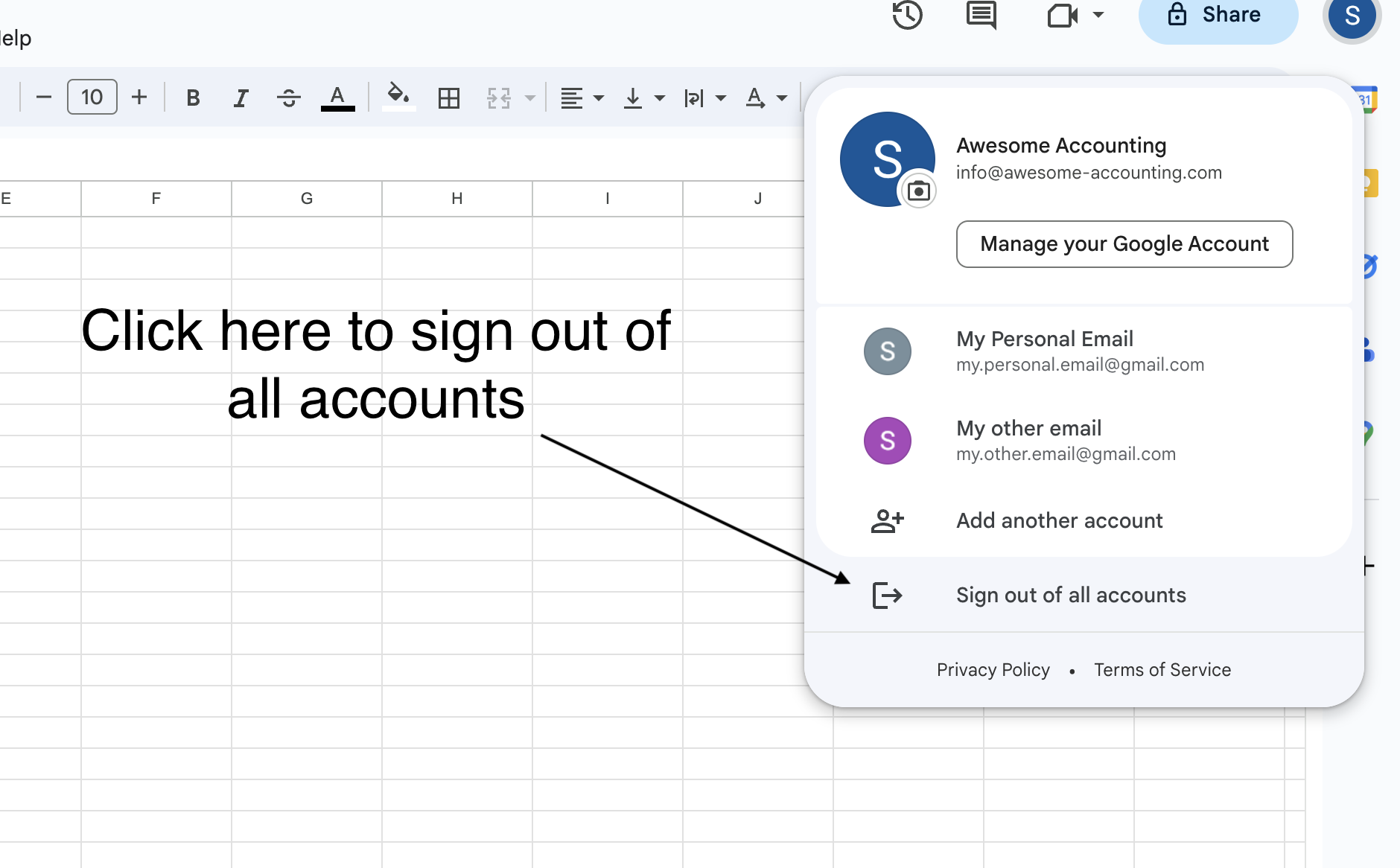
Task: Open the borders tool
Action: pos(449,98)
